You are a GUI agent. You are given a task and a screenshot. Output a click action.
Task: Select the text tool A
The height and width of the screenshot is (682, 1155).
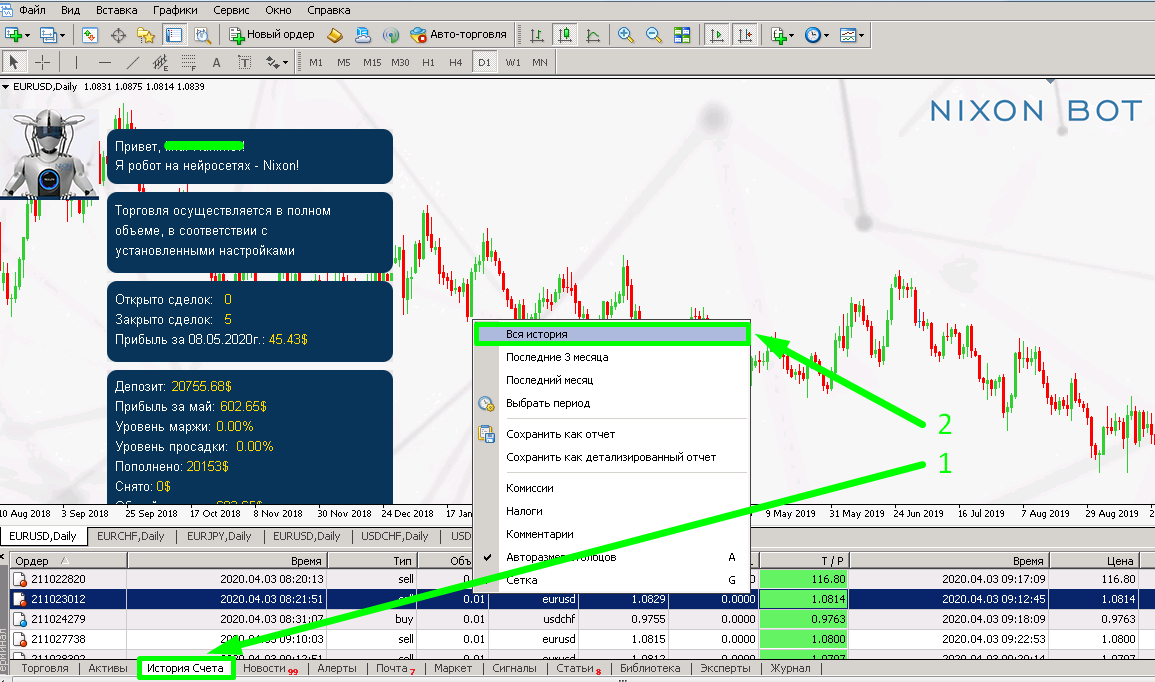tap(217, 62)
